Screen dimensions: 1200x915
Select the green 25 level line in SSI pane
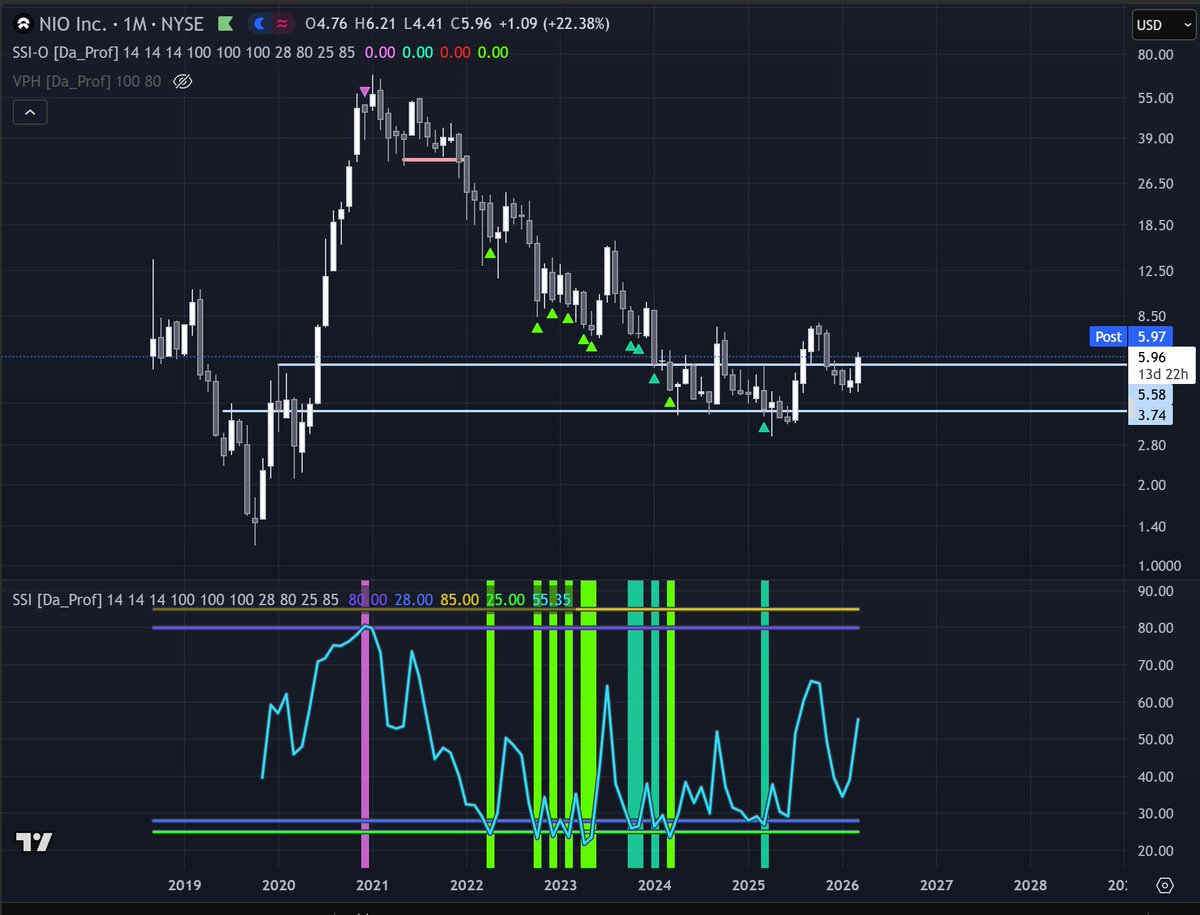505,832
